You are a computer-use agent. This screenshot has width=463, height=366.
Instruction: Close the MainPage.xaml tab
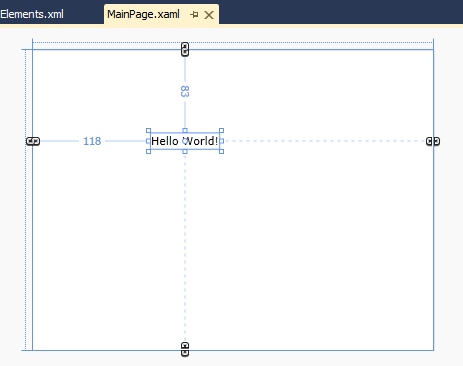tap(209, 15)
